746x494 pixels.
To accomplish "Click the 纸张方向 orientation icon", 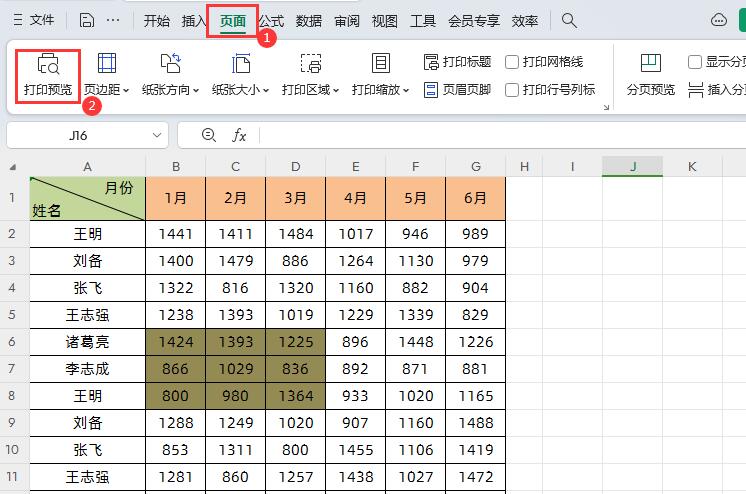I will click(x=170, y=63).
